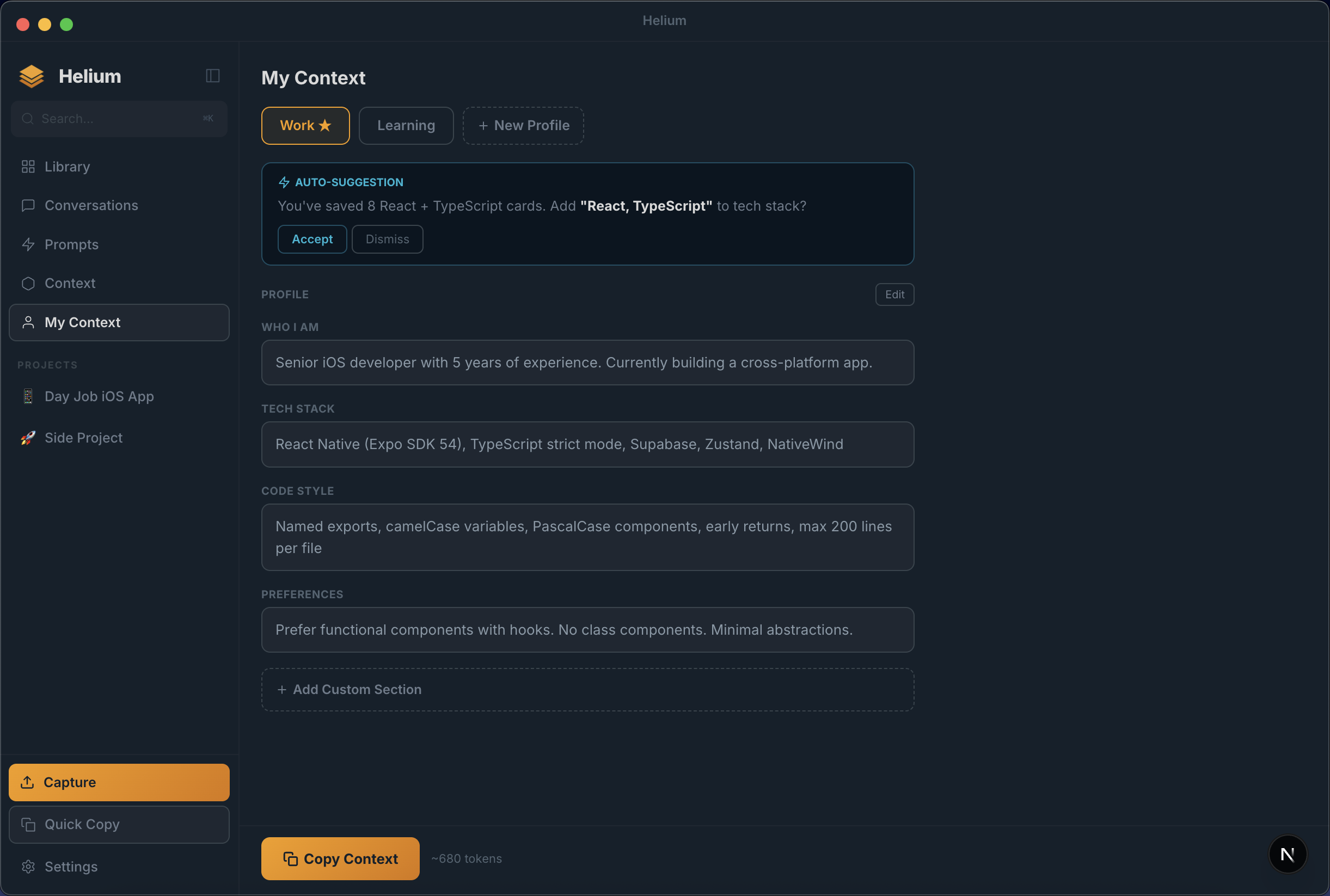Click the search input field
Screen dimensions: 1330x896
click(119, 119)
